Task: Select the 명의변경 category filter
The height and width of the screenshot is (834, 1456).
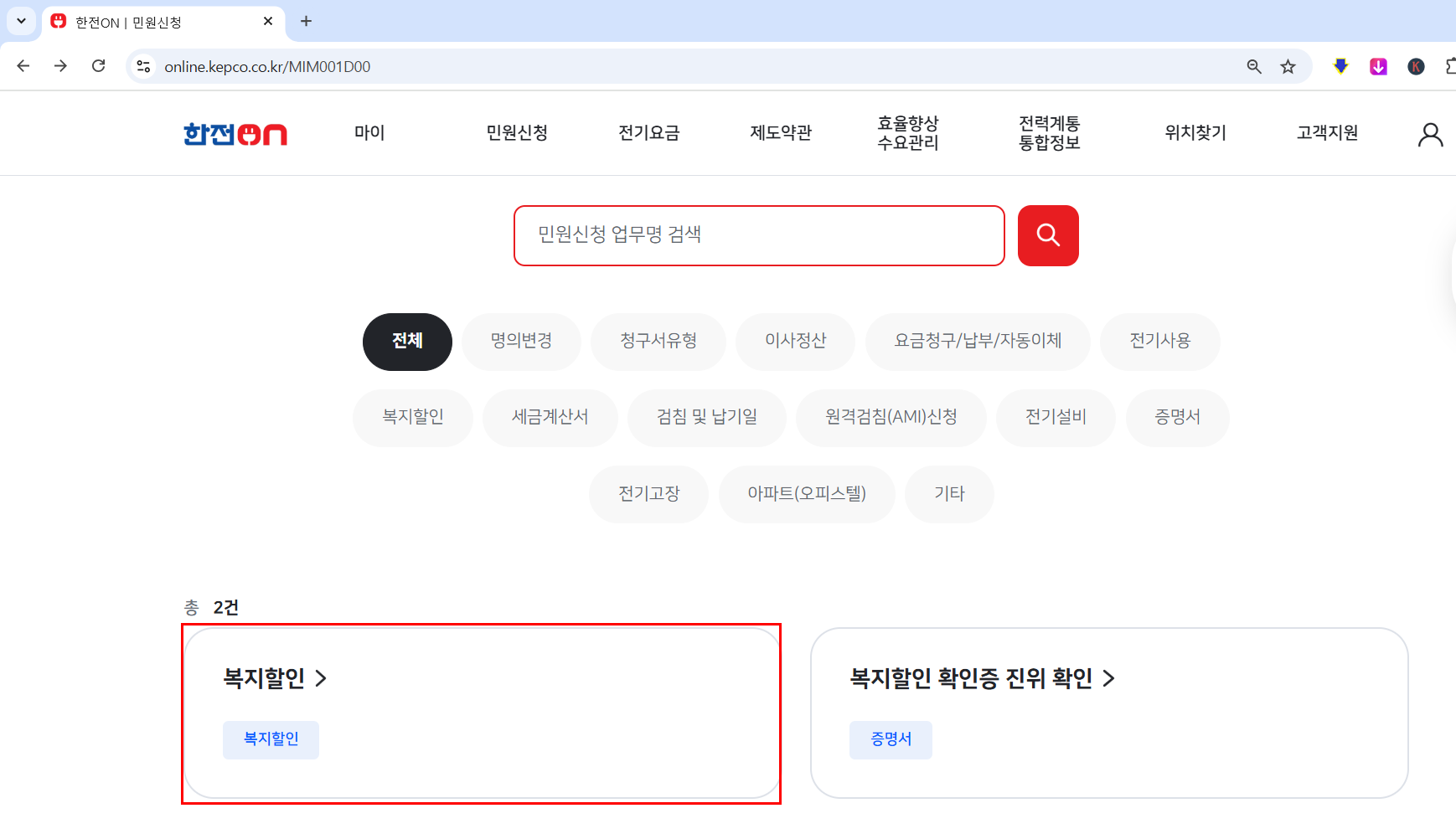Action: pyautogui.click(x=521, y=342)
